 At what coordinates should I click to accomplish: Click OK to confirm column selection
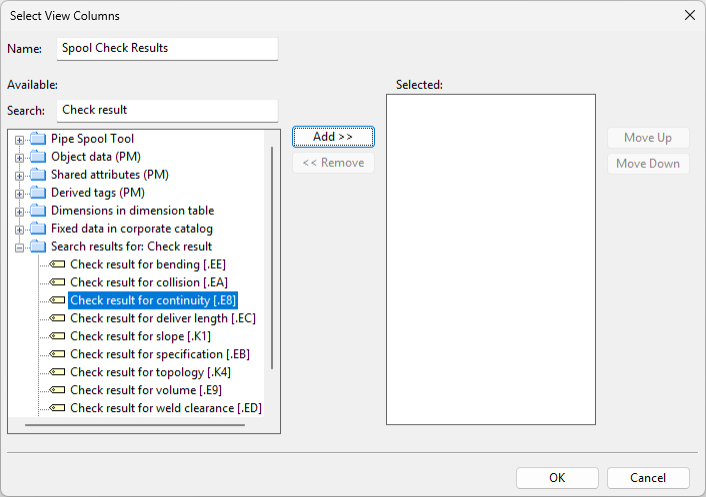[557, 477]
